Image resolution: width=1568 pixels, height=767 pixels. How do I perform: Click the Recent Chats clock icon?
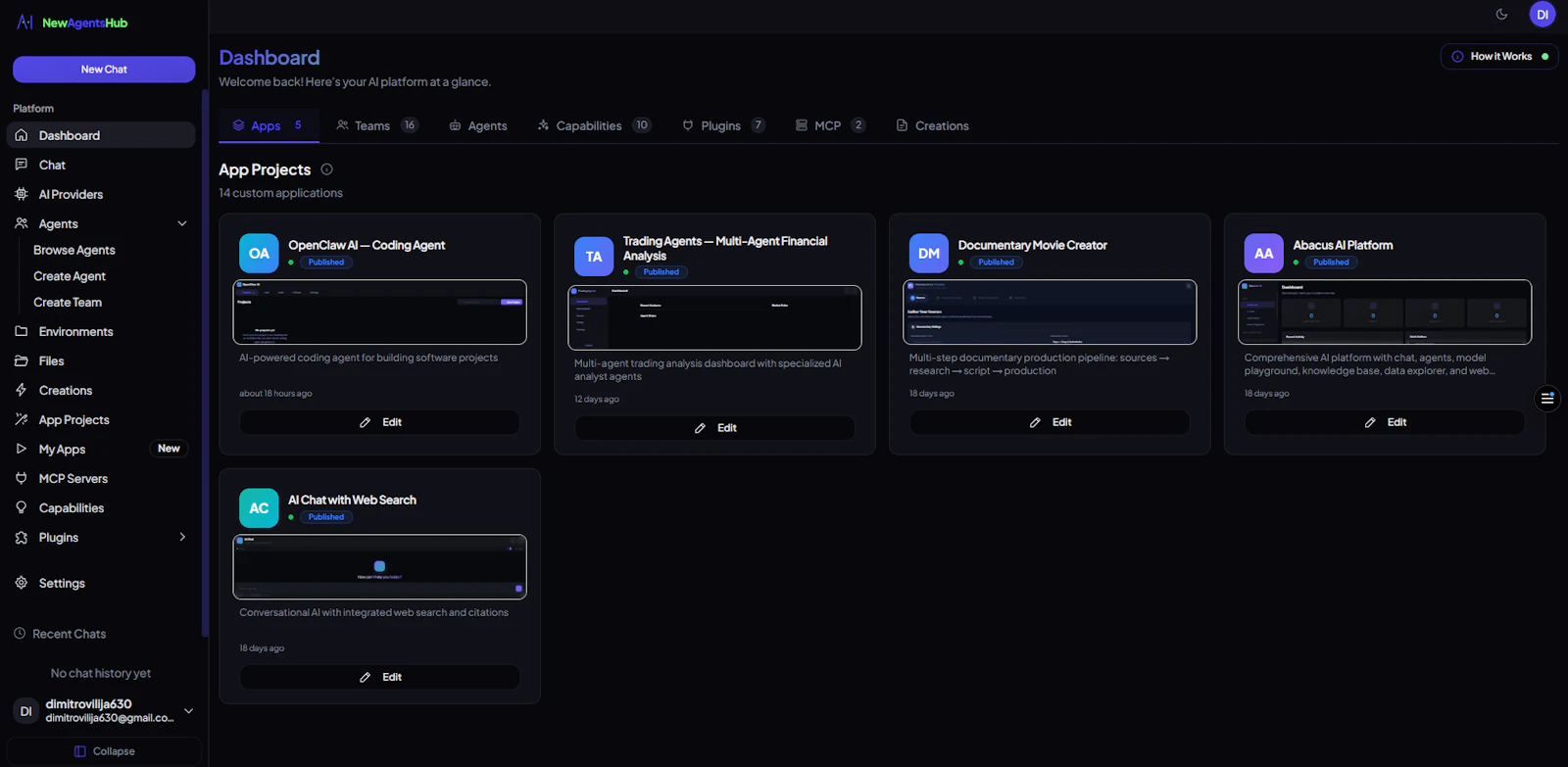[x=20, y=634]
